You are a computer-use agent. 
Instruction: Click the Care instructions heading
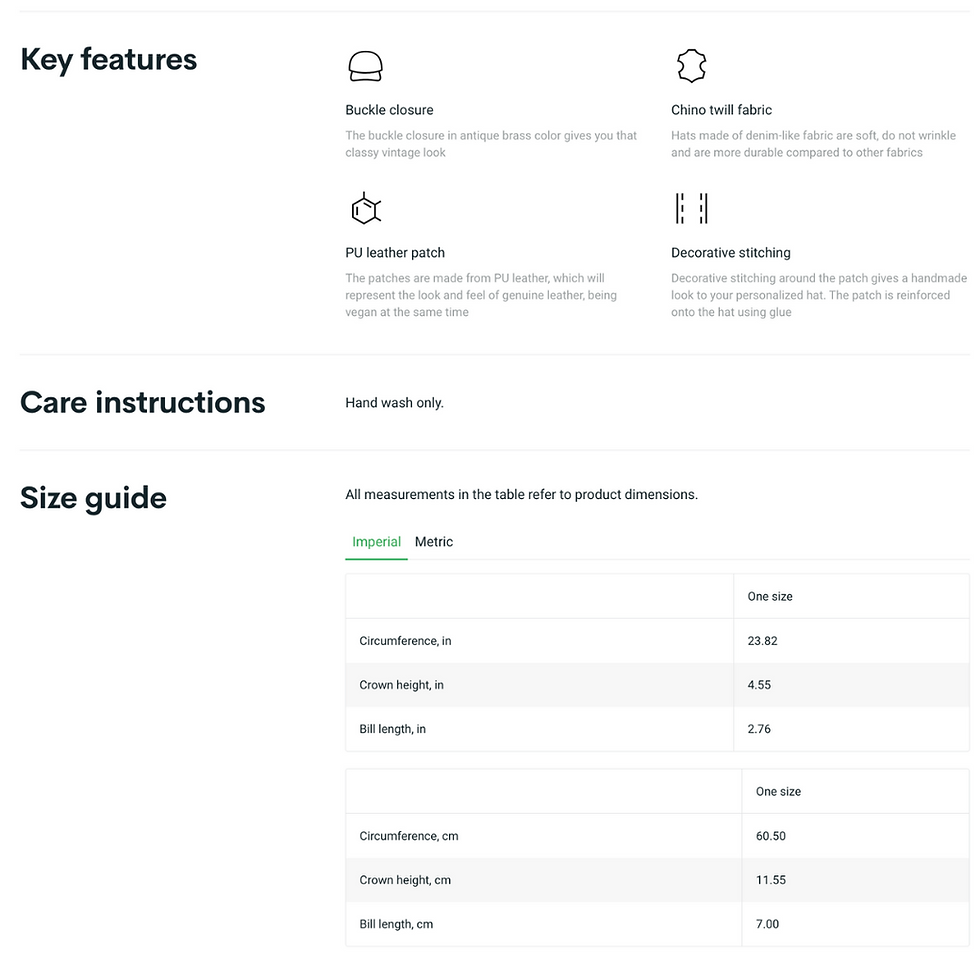coord(142,402)
